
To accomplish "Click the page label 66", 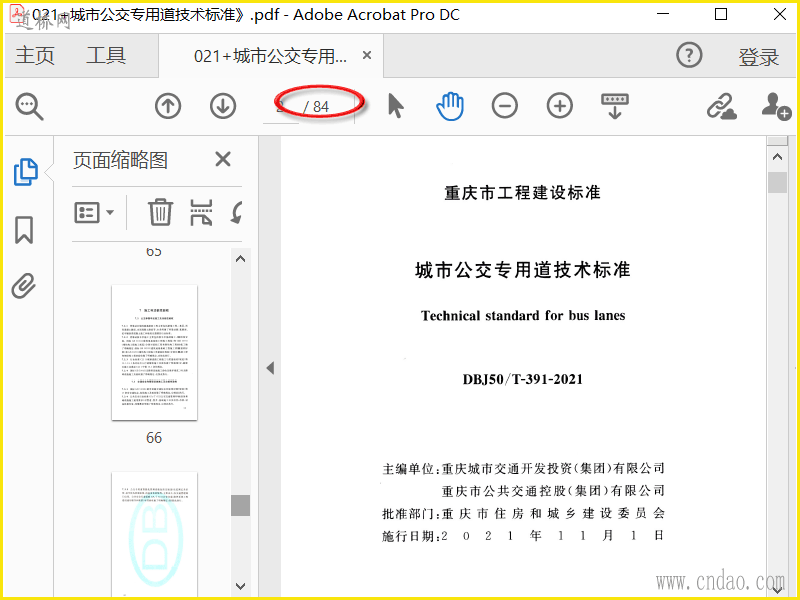I will pyautogui.click(x=154, y=438).
